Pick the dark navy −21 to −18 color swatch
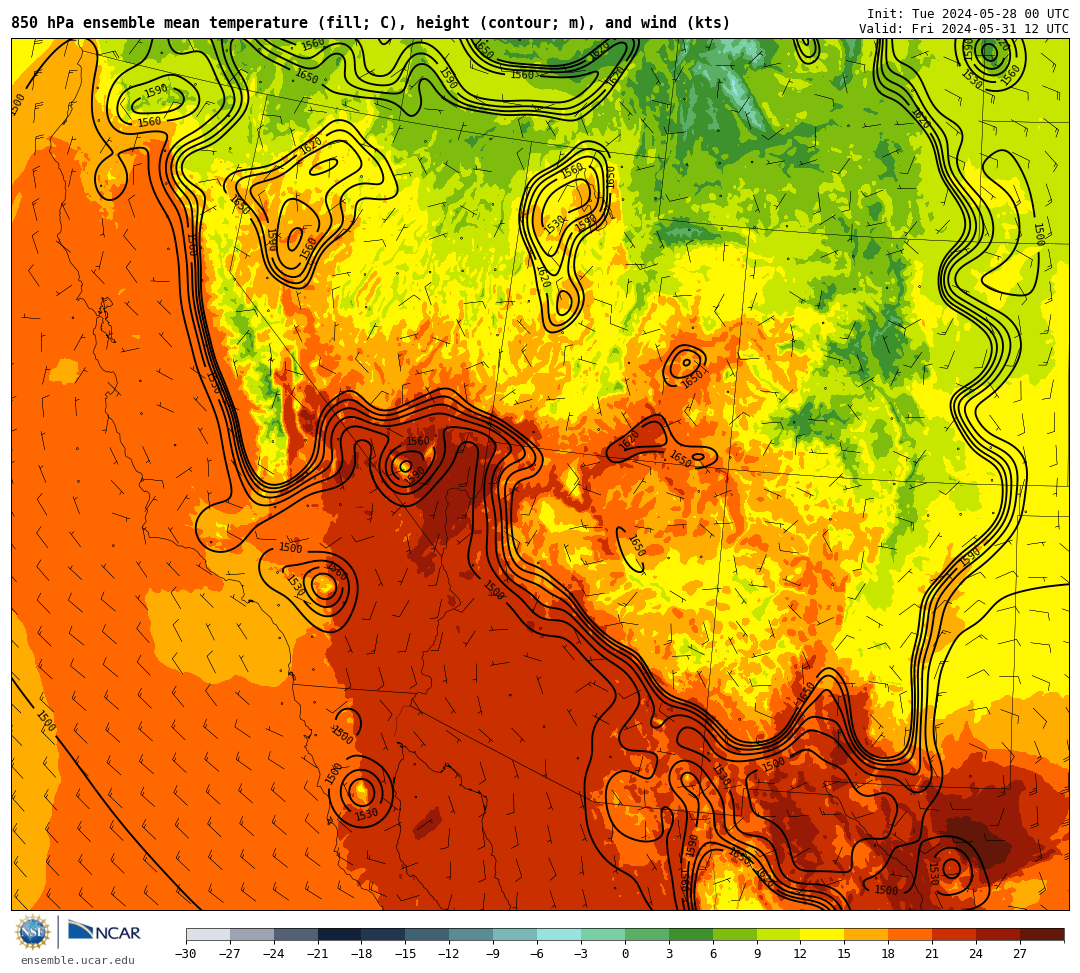Screen dimensions: 1080x973 pos(340,934)
